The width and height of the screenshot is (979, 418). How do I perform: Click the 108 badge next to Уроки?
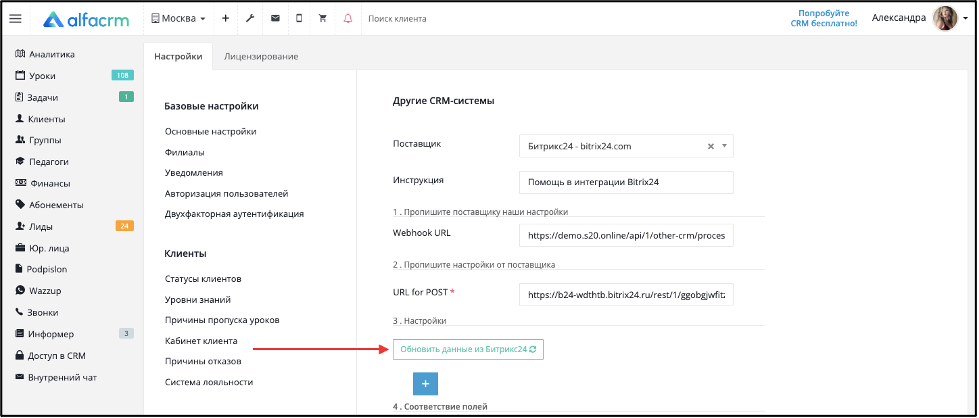pyautogui.click(x=122, y=76)
